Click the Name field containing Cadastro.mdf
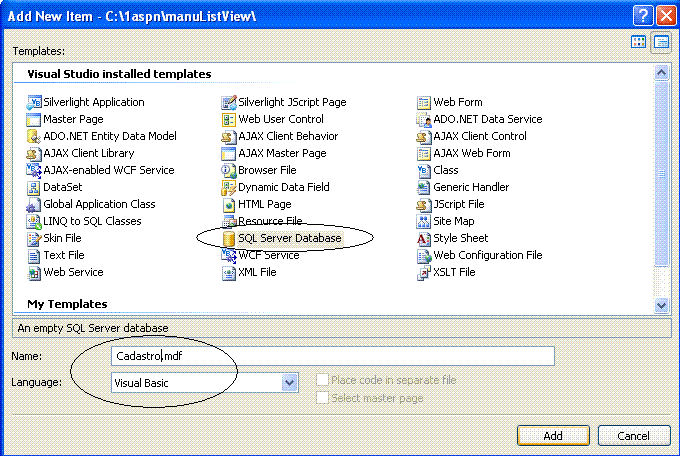Viewport: 680px width, 456px height. tap(333, 356)
